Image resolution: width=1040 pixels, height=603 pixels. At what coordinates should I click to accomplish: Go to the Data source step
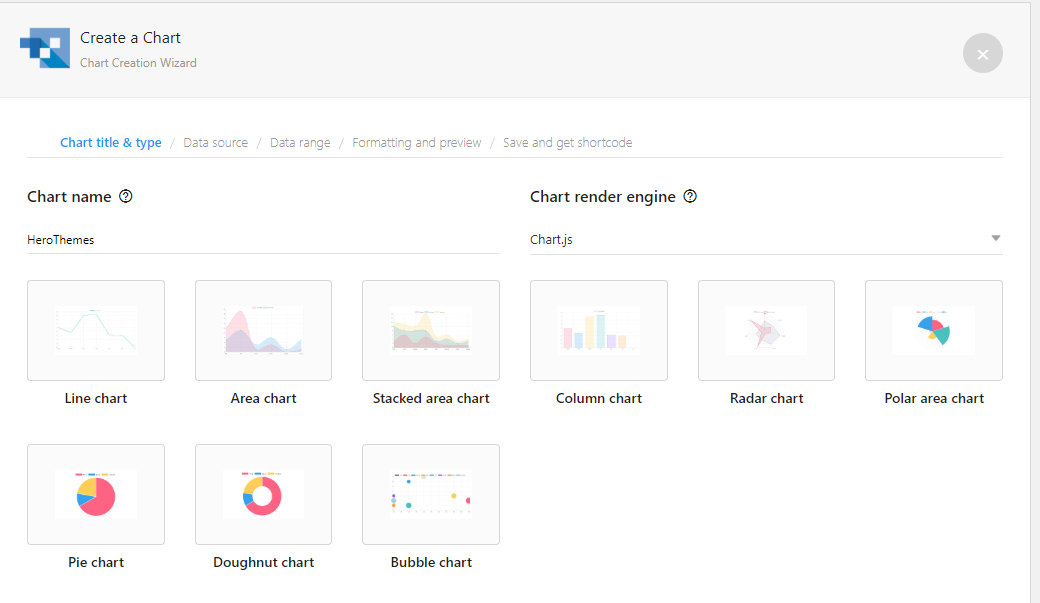[x=216, y=143]
